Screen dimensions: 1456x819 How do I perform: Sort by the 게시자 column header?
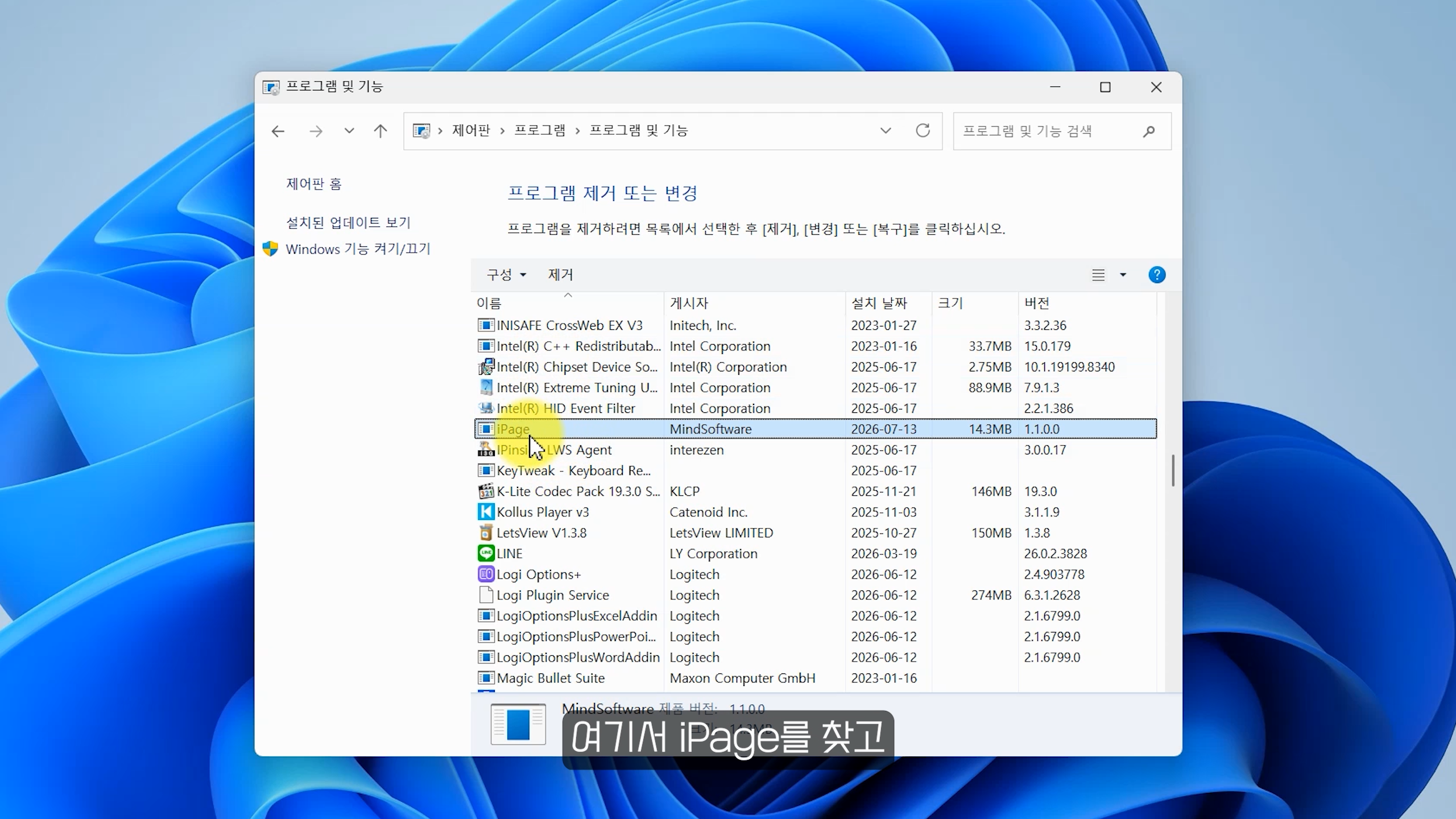point(754,303)
